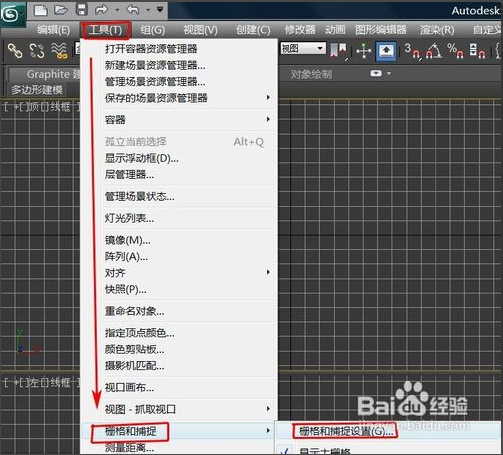Choose 管理场景资源管理器... menu entry
Viewport: 503px width, 455px height.
tap(179, 82)
